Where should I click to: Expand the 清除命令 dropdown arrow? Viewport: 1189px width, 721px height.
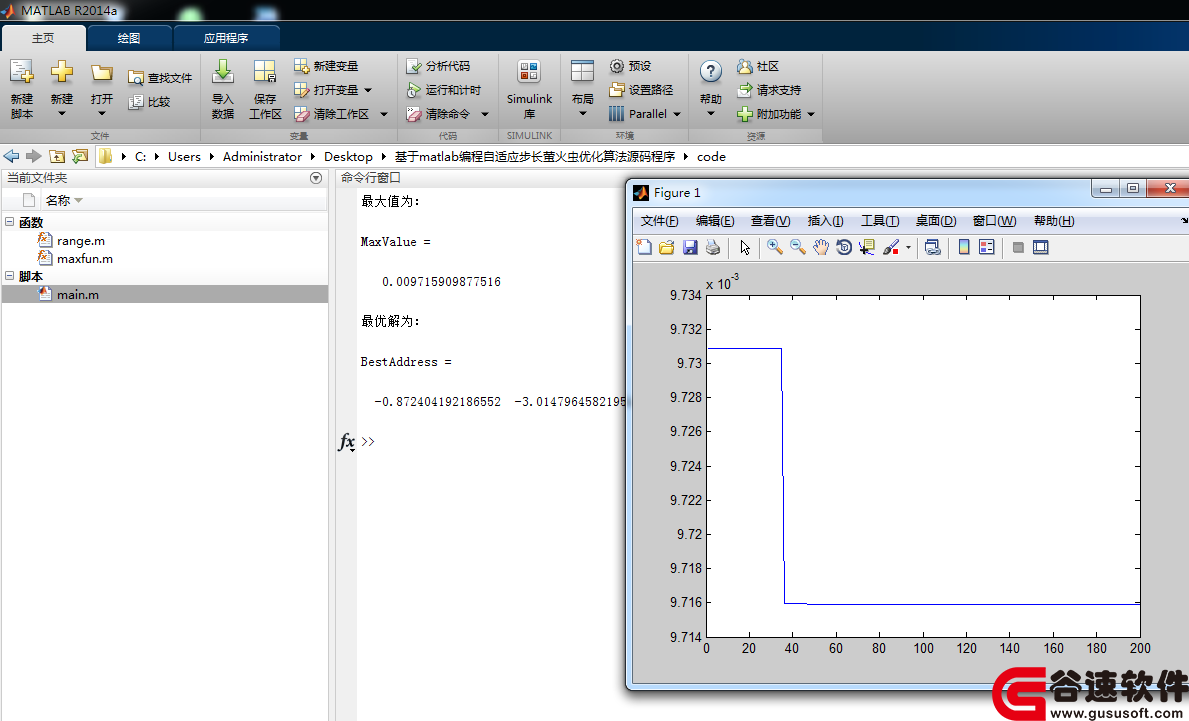(x=485, y=114)
